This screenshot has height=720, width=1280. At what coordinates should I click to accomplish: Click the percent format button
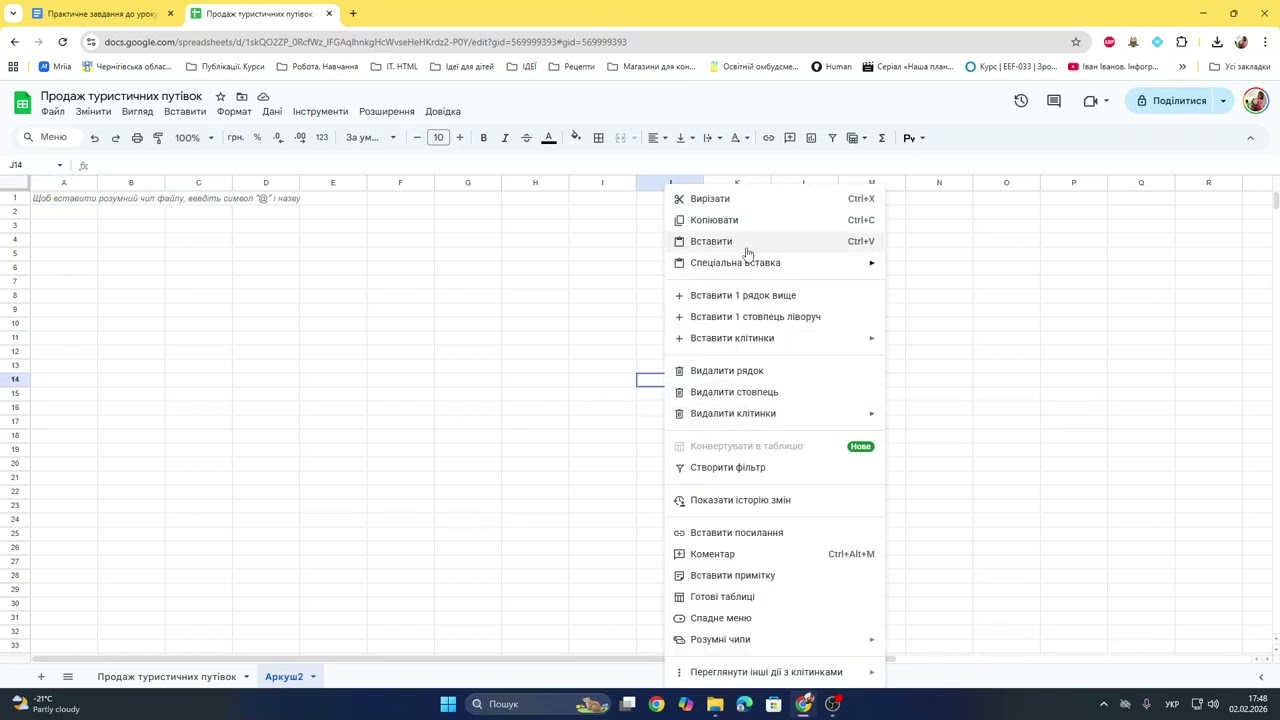coord(257,138)
